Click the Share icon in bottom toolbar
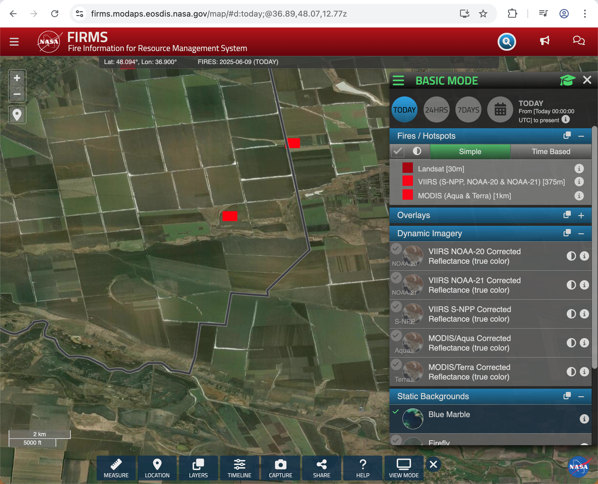The width and height of the screenshot is (598, 484). coord(322,468)
